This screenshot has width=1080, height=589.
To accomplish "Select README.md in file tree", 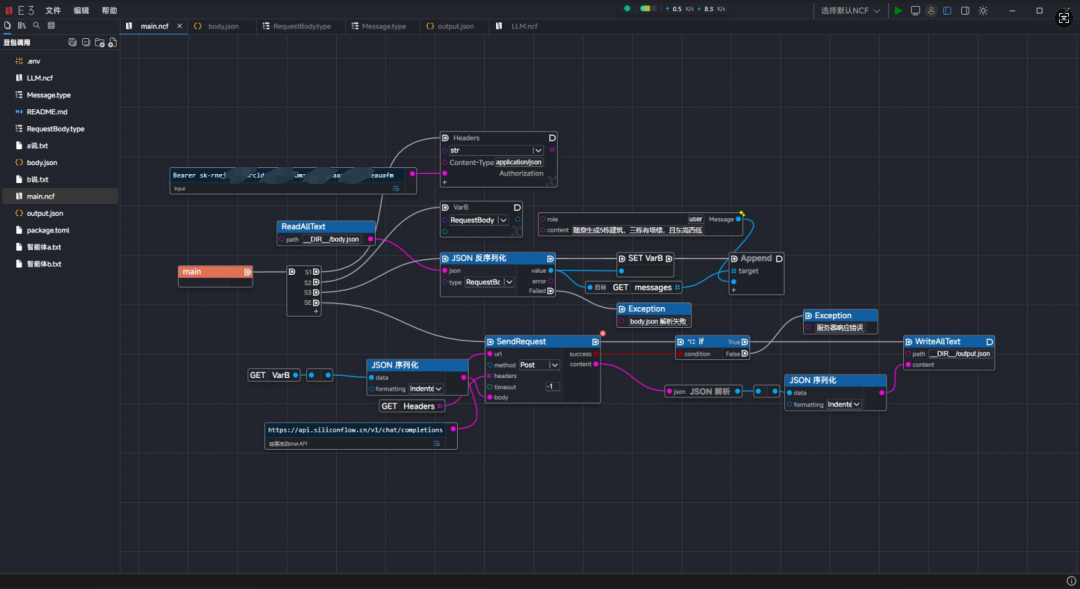I will point(47,112).
